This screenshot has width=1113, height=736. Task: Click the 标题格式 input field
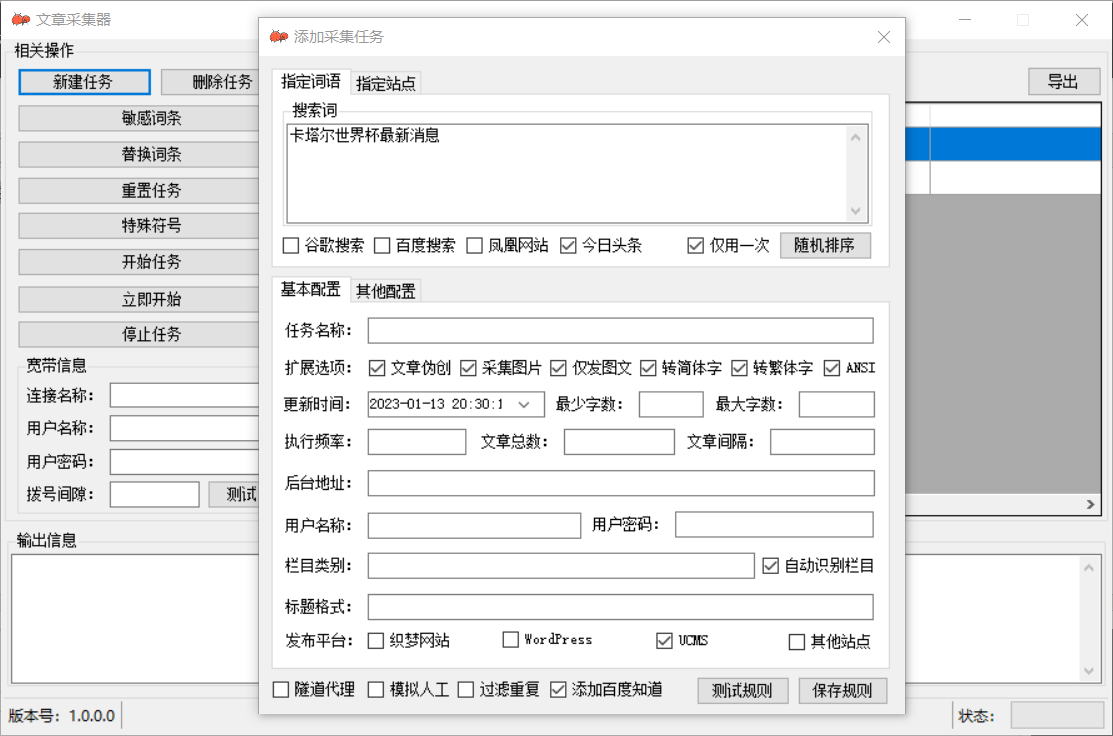620,607
